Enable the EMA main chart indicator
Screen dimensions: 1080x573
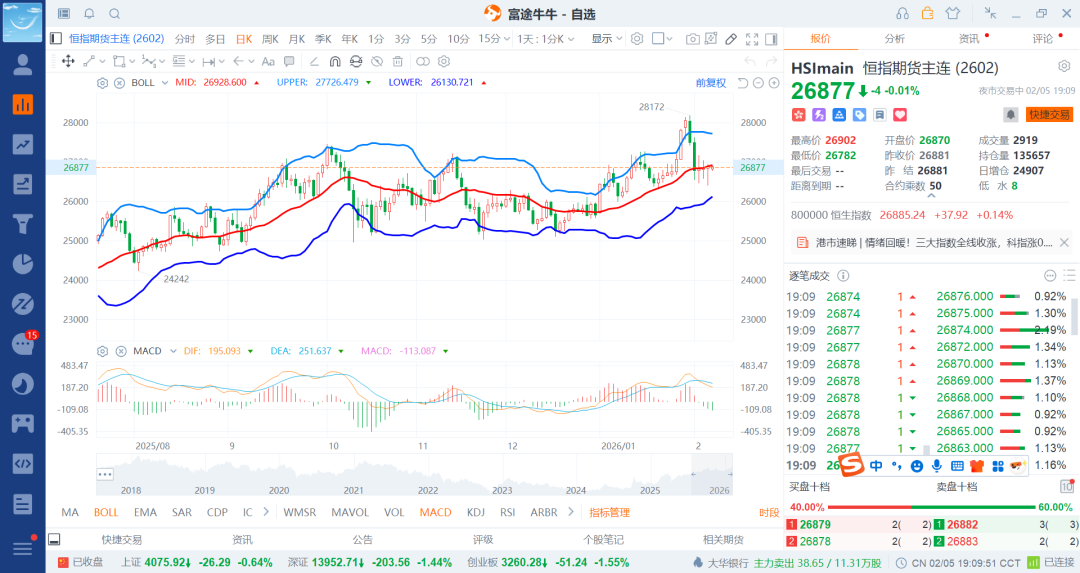[145, 512]
